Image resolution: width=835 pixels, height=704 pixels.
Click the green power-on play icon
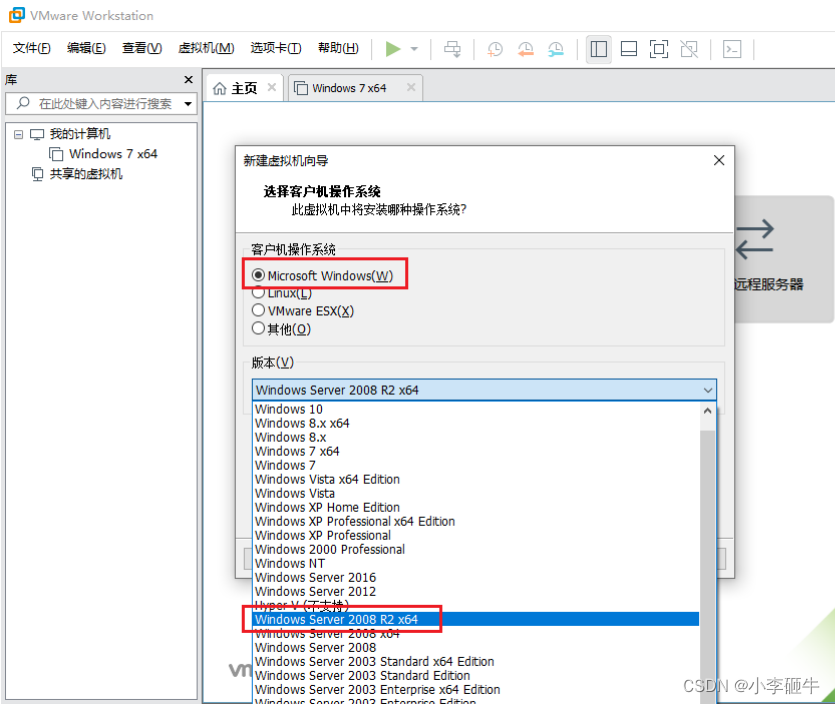(393, 49)
